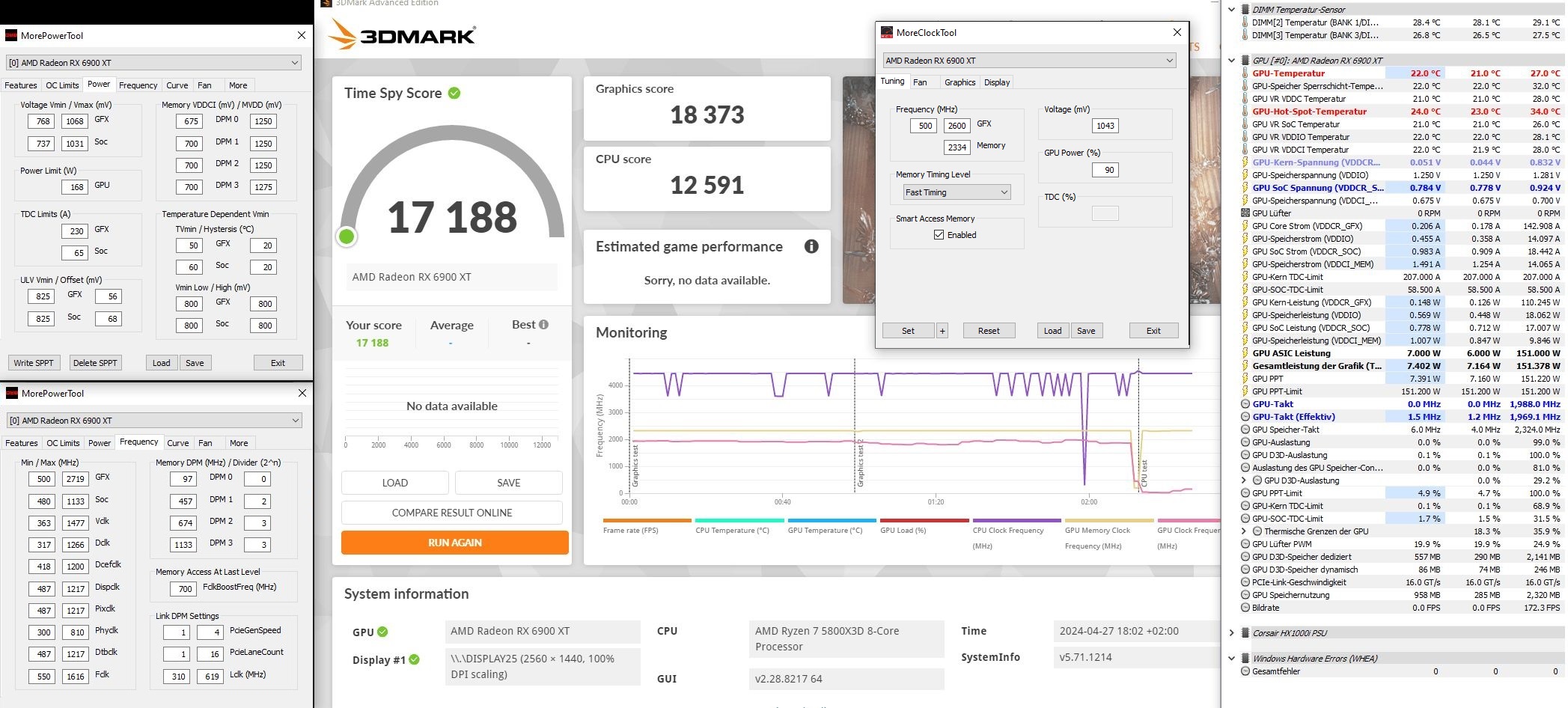Screen dimensions: 1568x708
Task: Click Reset button in MoreClockTool
Action: [989, 331]
